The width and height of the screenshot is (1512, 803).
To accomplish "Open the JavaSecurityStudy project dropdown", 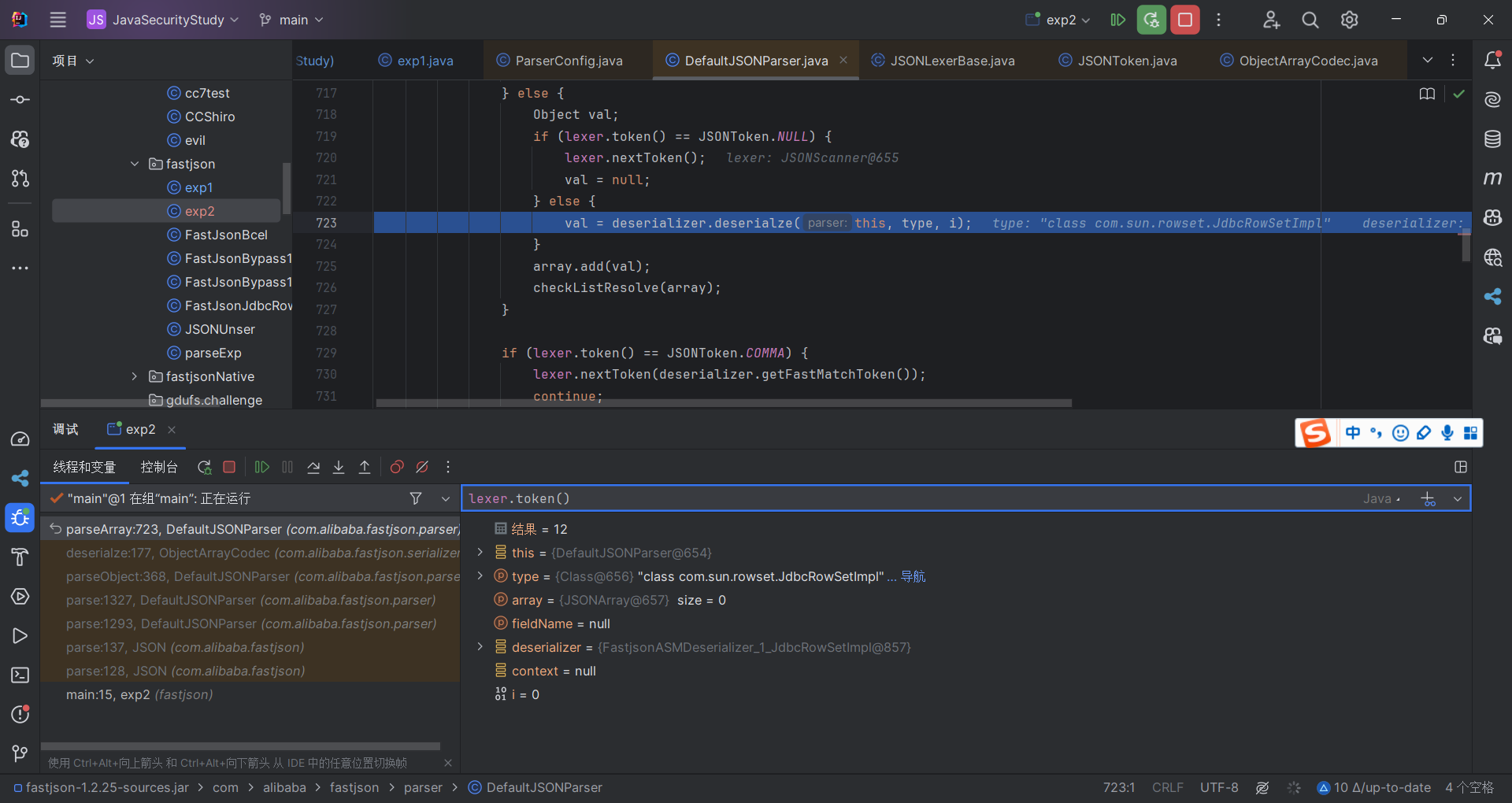I will pyautogui.click(x=163, y=20).
